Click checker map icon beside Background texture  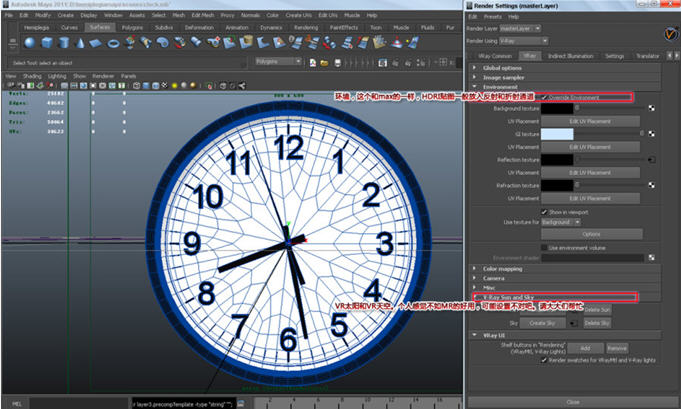(652, 106)
